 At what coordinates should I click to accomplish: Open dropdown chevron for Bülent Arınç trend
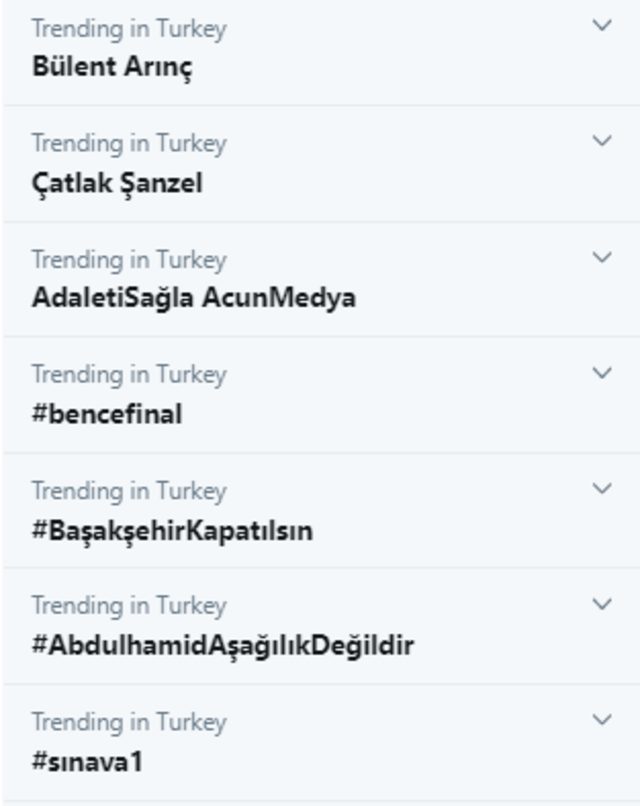602,25
